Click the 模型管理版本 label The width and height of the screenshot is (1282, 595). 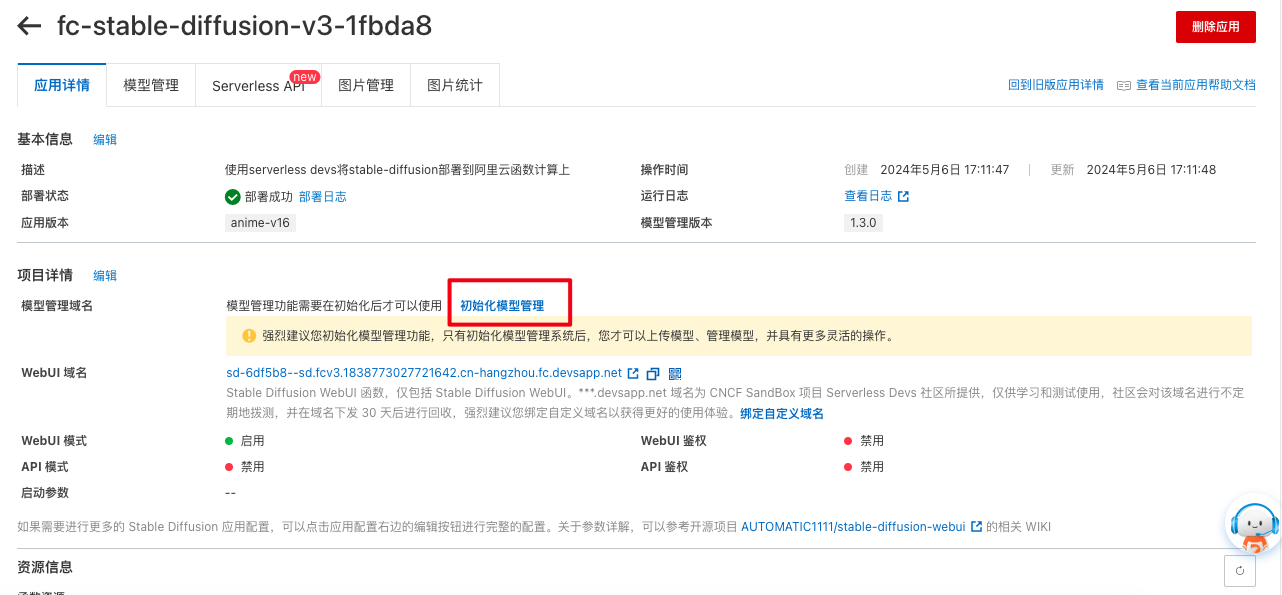coord(677,223)
